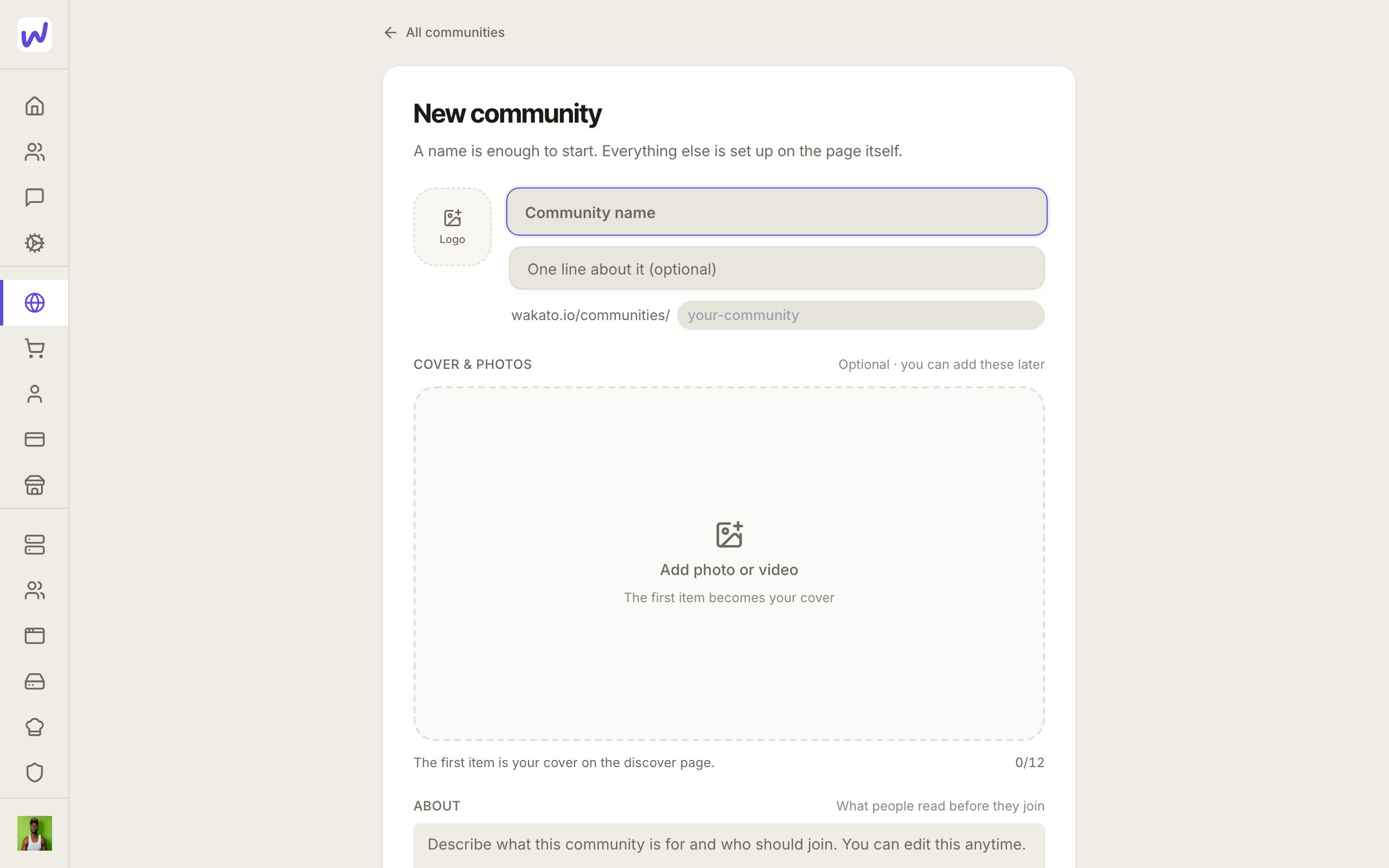The height and width of the screenshot is (868, 1389).
Task: Click Add photo or video dropzone
Action: point(729,564)
